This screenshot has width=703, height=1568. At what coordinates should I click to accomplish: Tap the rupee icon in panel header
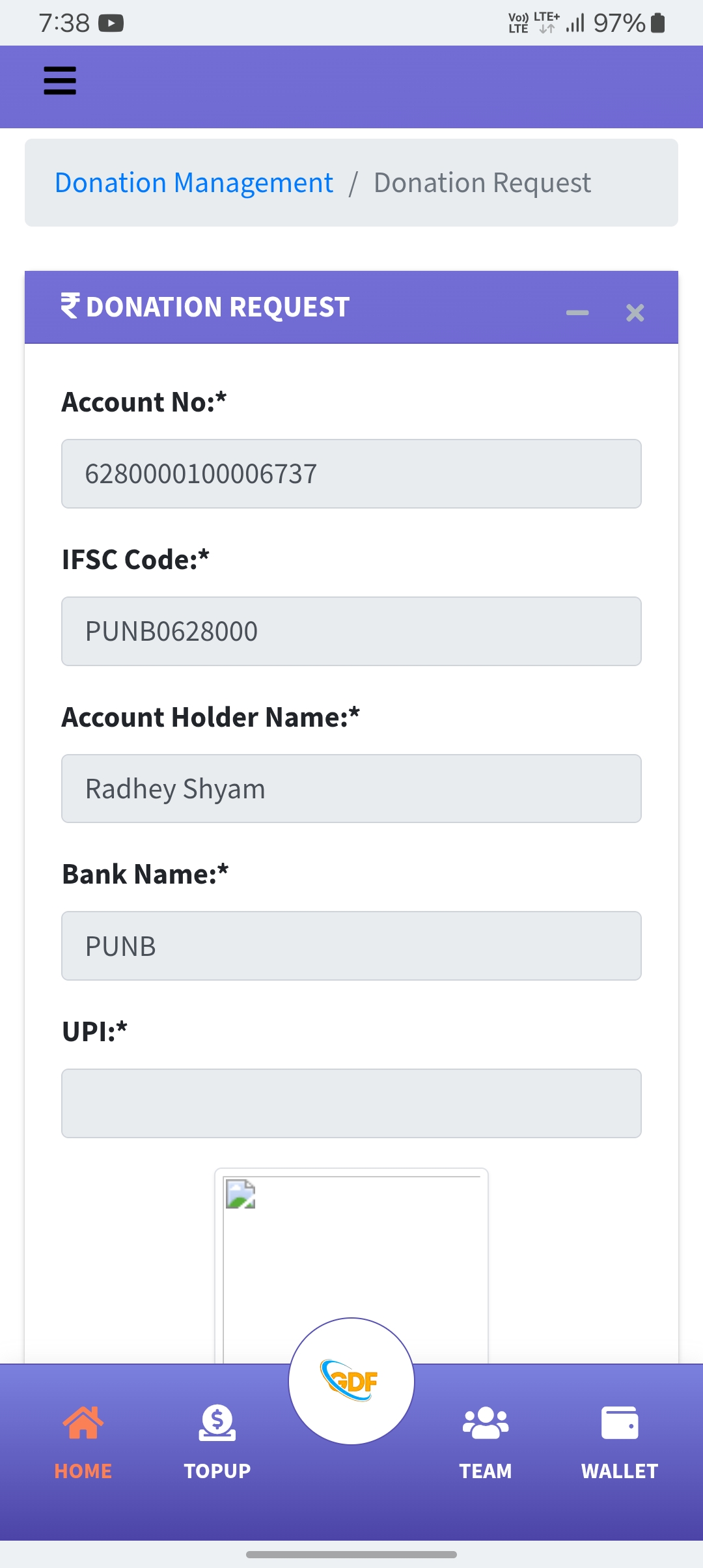coord(70,306)
